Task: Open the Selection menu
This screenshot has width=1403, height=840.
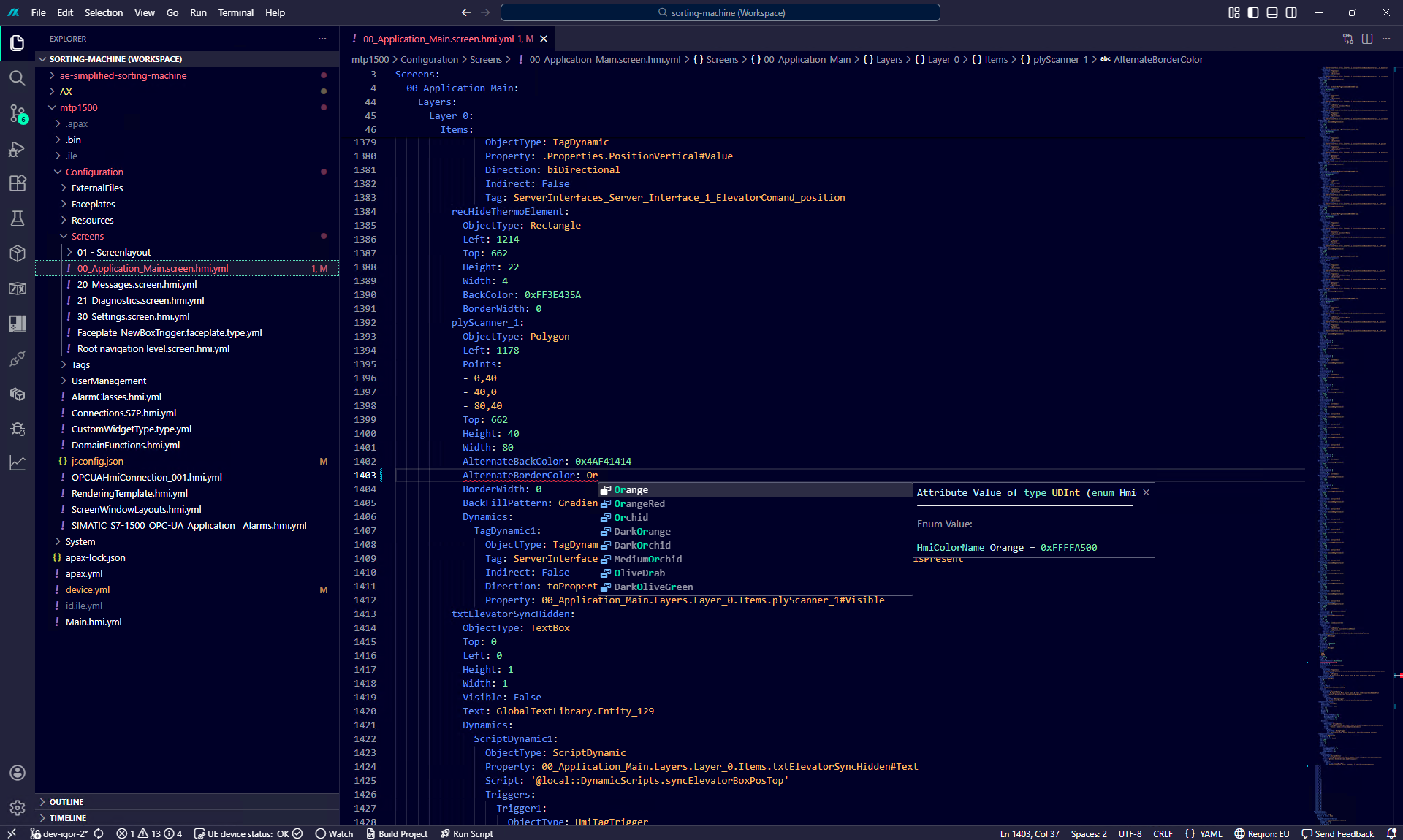Action: point(104,12)
